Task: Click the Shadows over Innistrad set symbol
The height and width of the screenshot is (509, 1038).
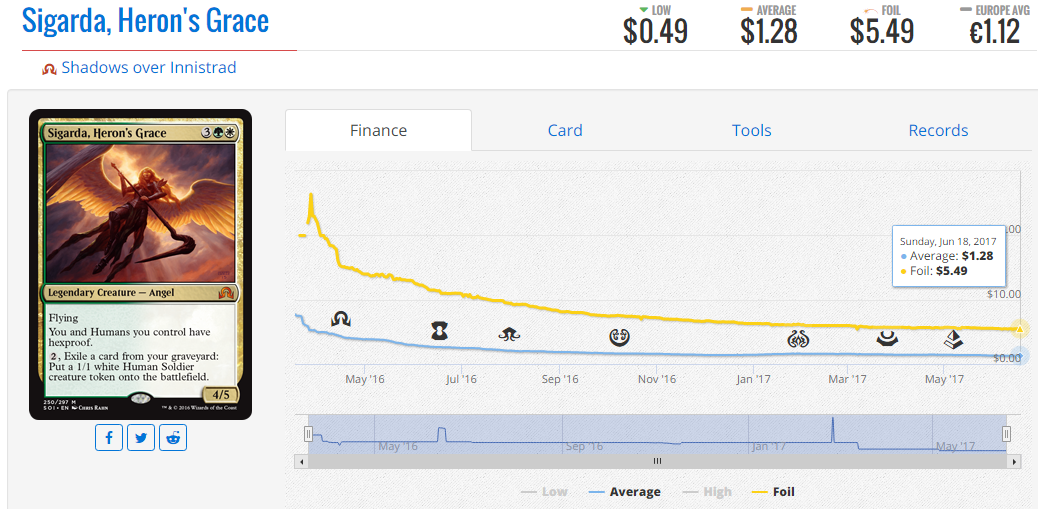Action: [49, 68]
